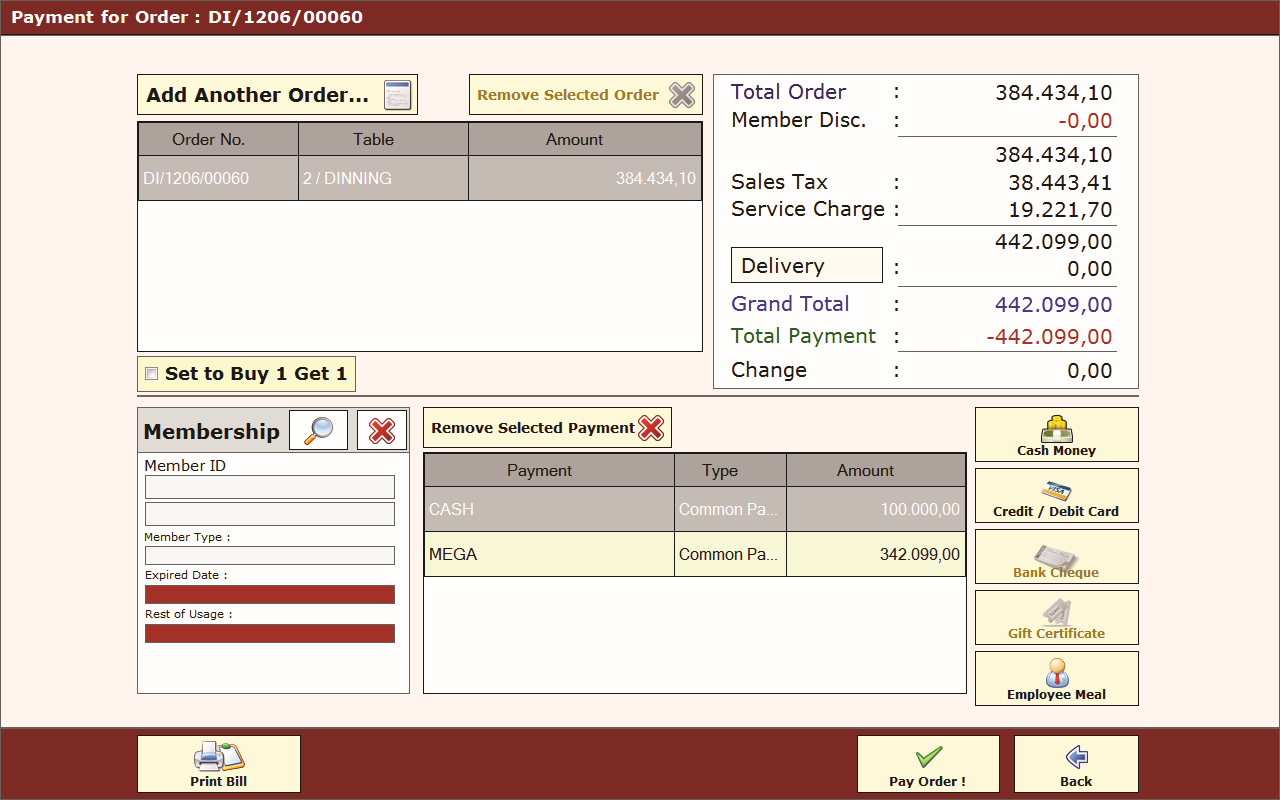Viewport: 1280px width, 800px height.
Task: Click the Type column header
Action: pos(730,470)
